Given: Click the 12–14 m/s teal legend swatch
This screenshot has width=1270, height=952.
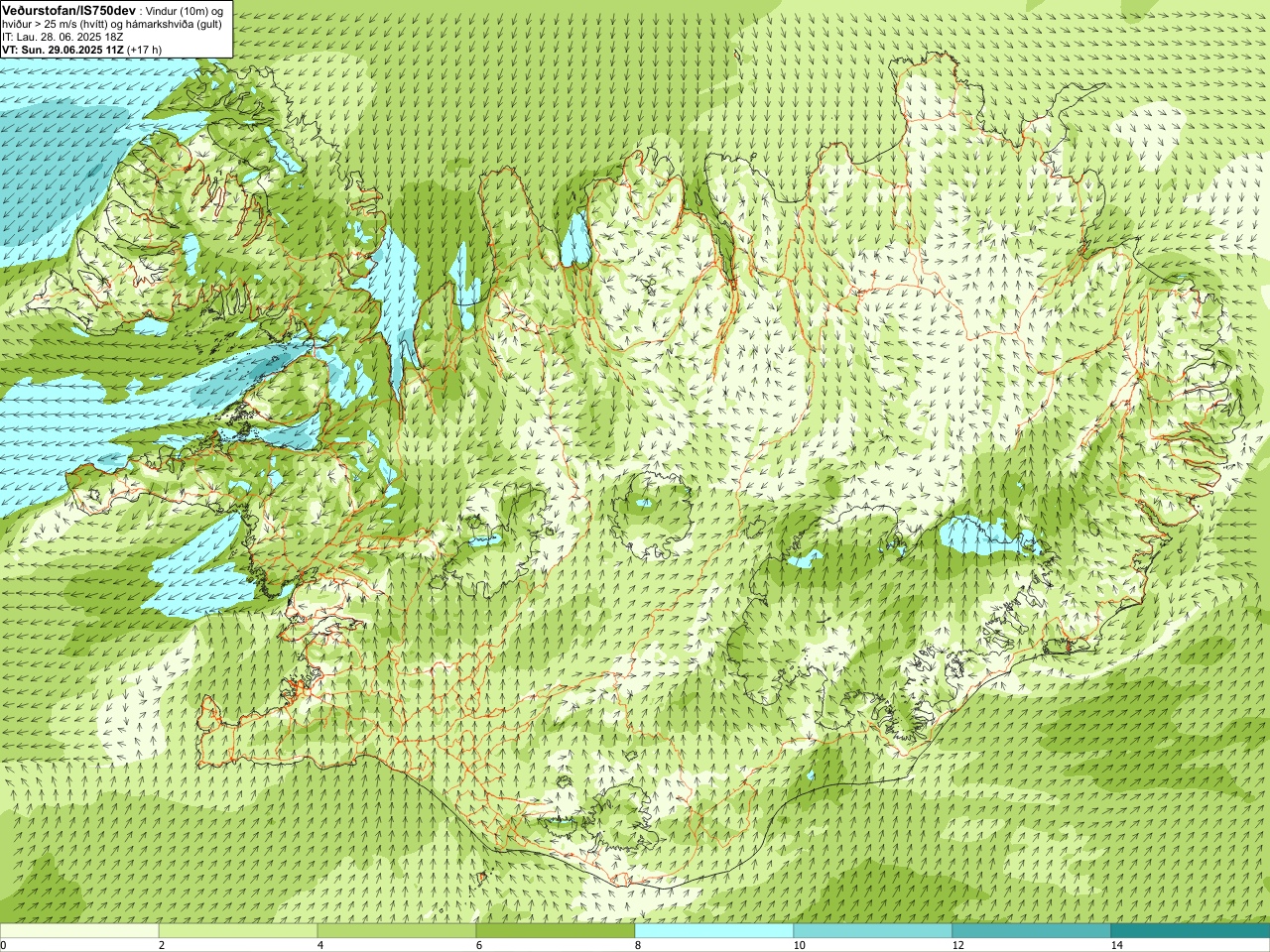Looking at the screenshot, I should coord(1032,931).
